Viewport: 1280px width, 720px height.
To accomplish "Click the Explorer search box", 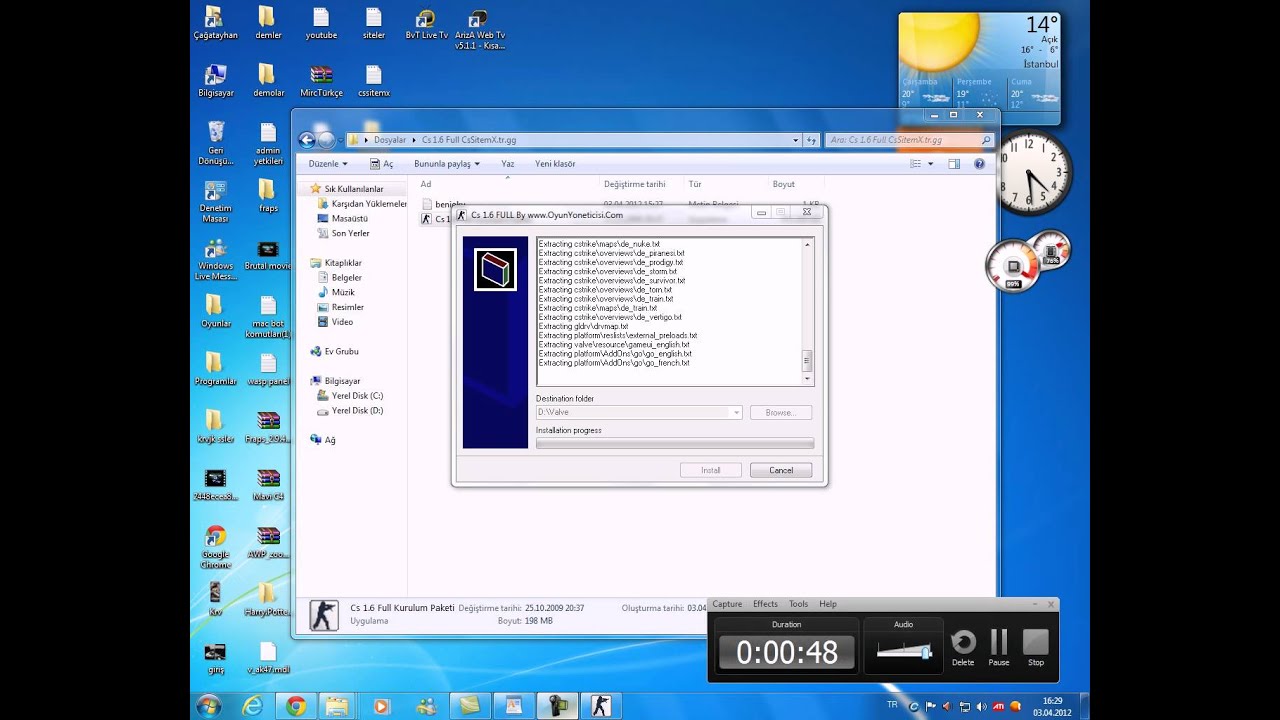I will click(x=910, y=140).
